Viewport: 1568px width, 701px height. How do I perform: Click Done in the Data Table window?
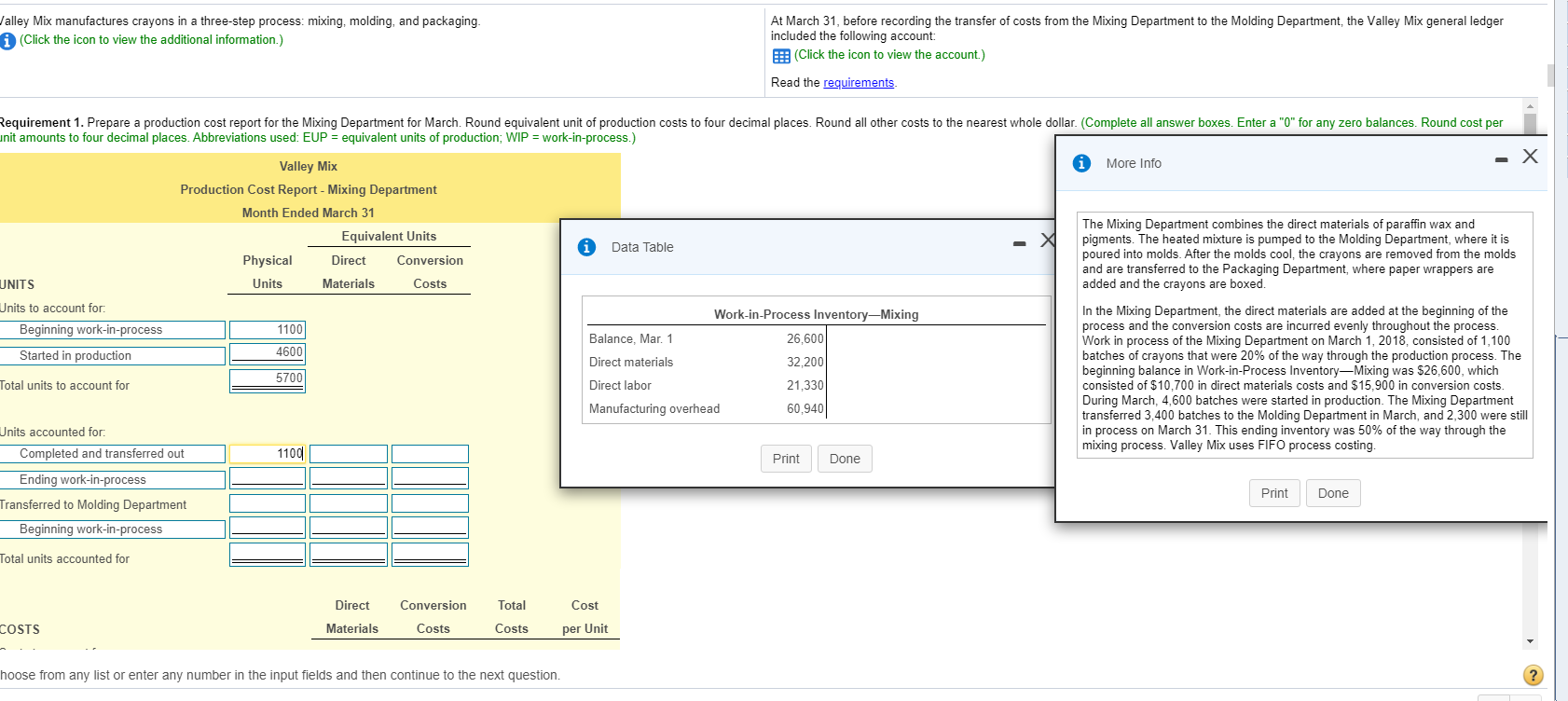[845, 459]
